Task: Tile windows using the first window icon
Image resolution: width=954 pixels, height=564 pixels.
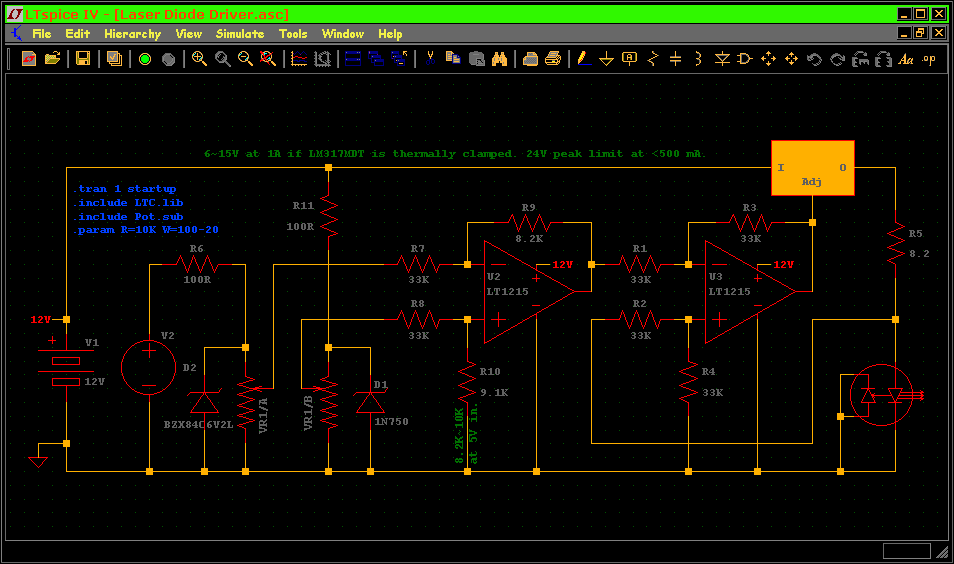Action: 353,58
